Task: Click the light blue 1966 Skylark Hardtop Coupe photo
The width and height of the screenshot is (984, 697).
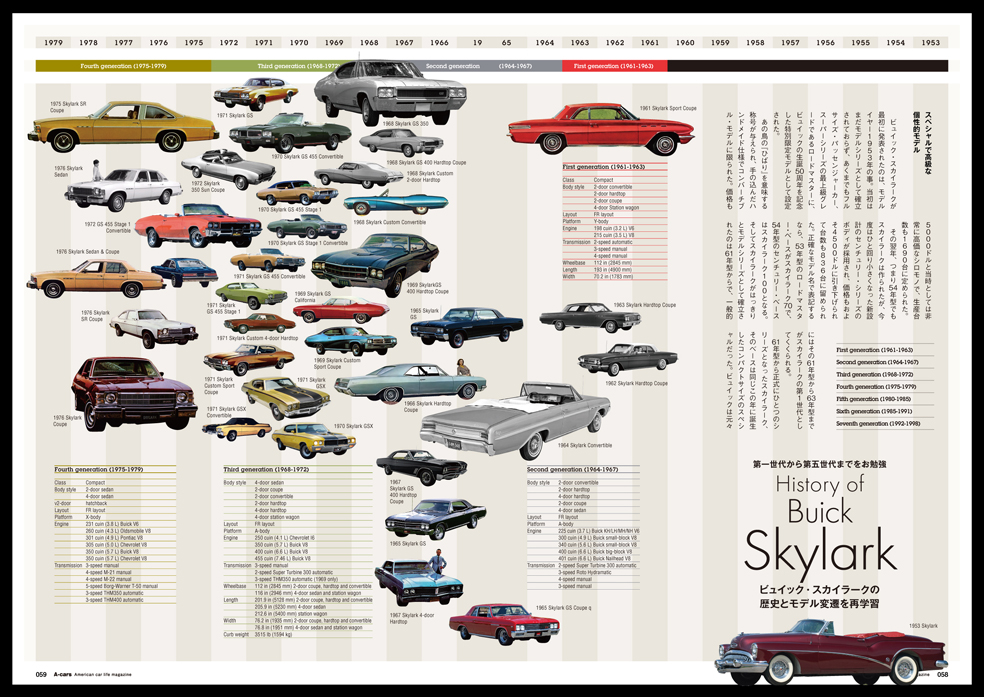Action: (410, 382)
